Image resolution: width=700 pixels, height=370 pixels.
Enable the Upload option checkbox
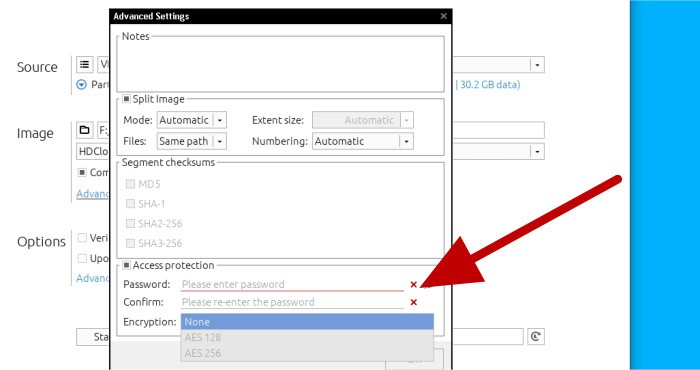tap(82, 258)
